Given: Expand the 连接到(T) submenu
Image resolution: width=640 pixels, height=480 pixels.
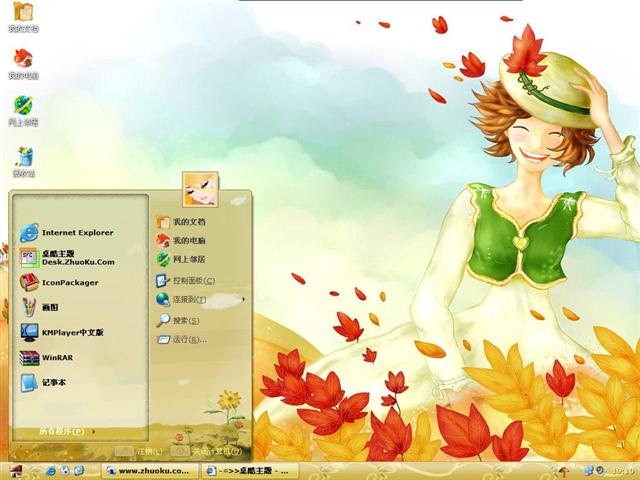Looking at the screenshot, I should pyautogui.click(x=201, y=300).
